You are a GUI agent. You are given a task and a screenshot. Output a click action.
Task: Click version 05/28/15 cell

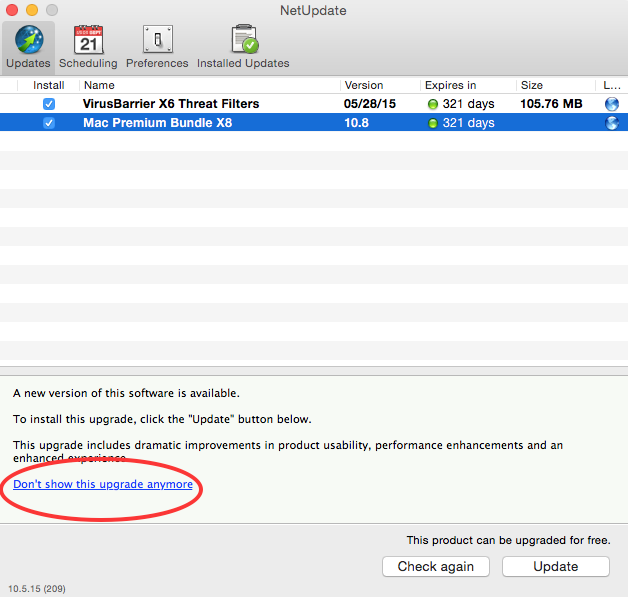(x=370, y=104)
